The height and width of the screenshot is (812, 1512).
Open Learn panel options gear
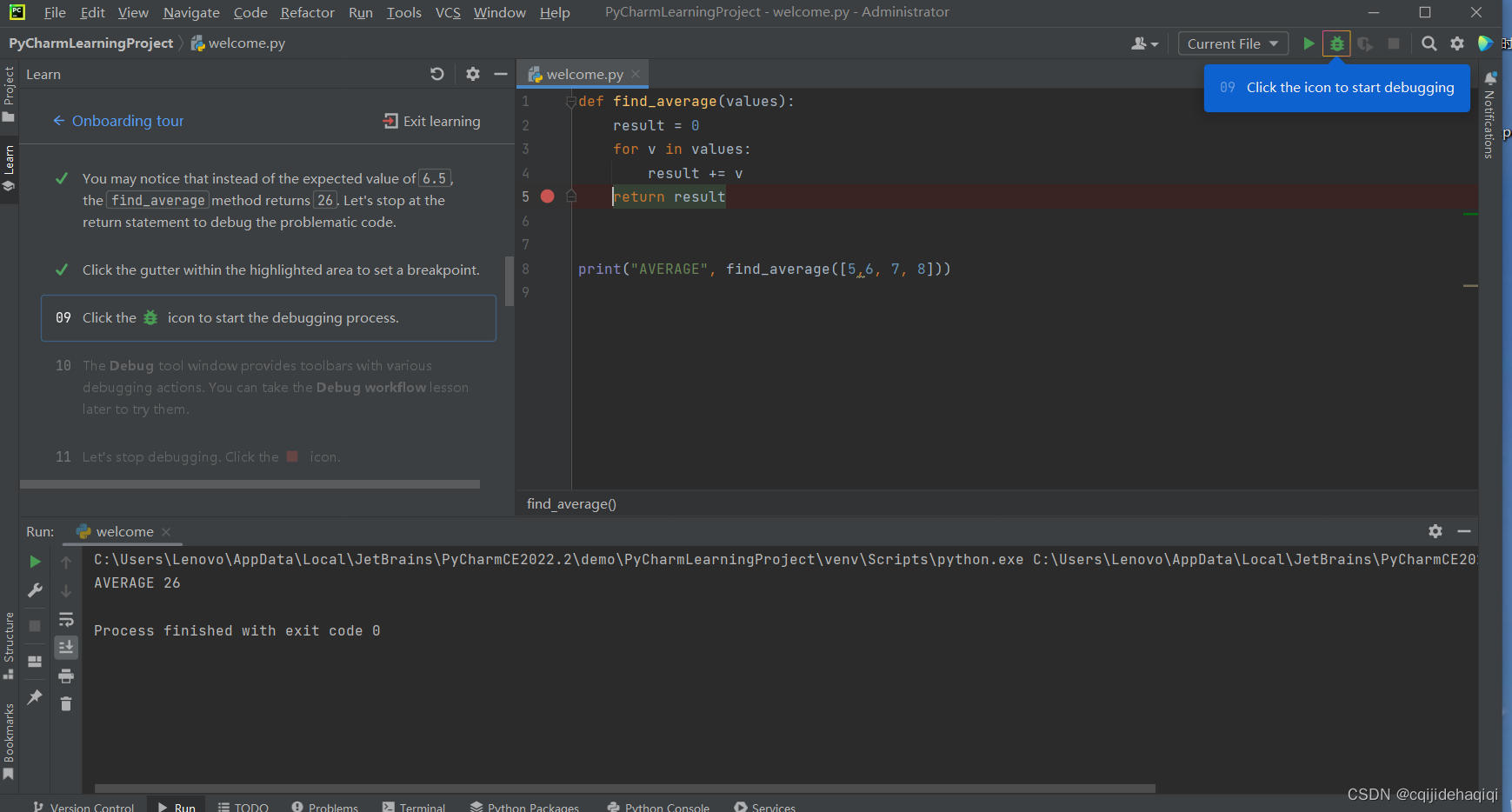point(472,74)
